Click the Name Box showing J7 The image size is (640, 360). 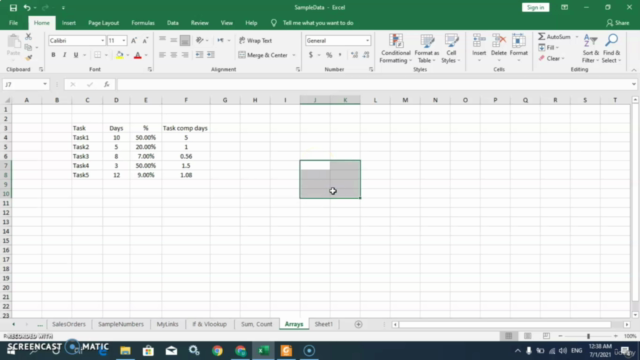[22, 84]
